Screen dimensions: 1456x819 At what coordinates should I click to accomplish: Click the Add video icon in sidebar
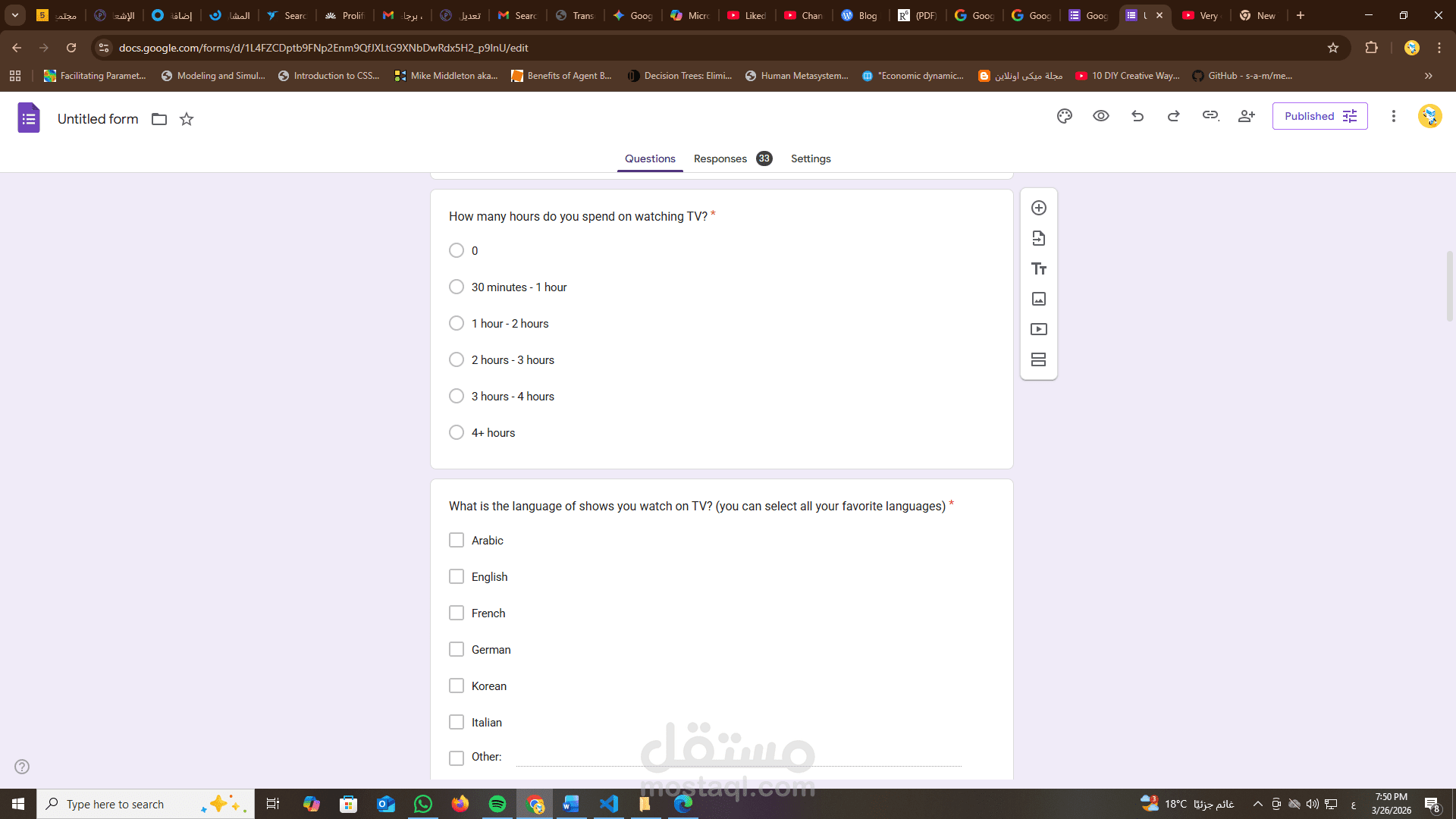coord(1039,329)
